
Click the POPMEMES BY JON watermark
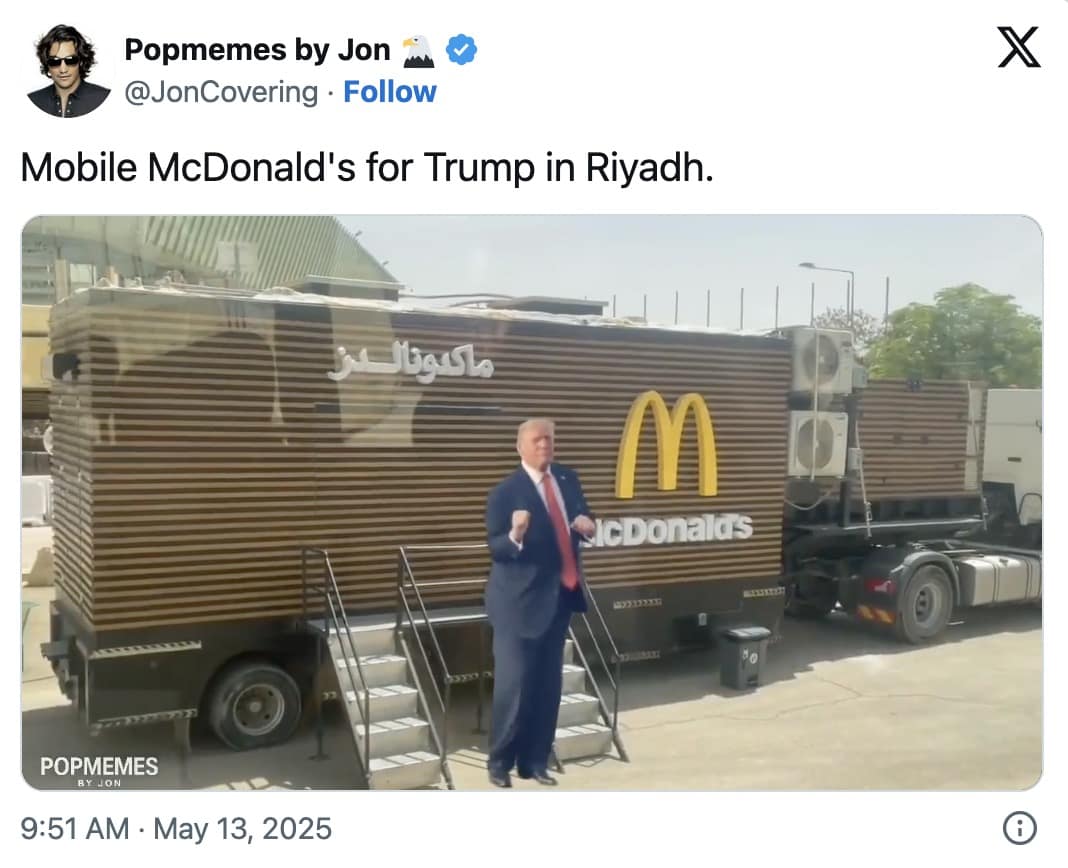(99, 771)
